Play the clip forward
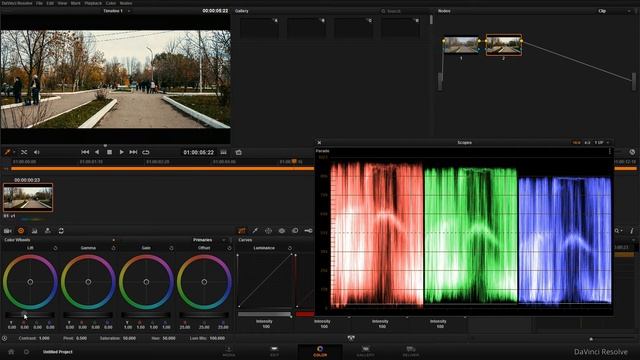The height and width of the screenshot is (360, 640). point(121,152)
